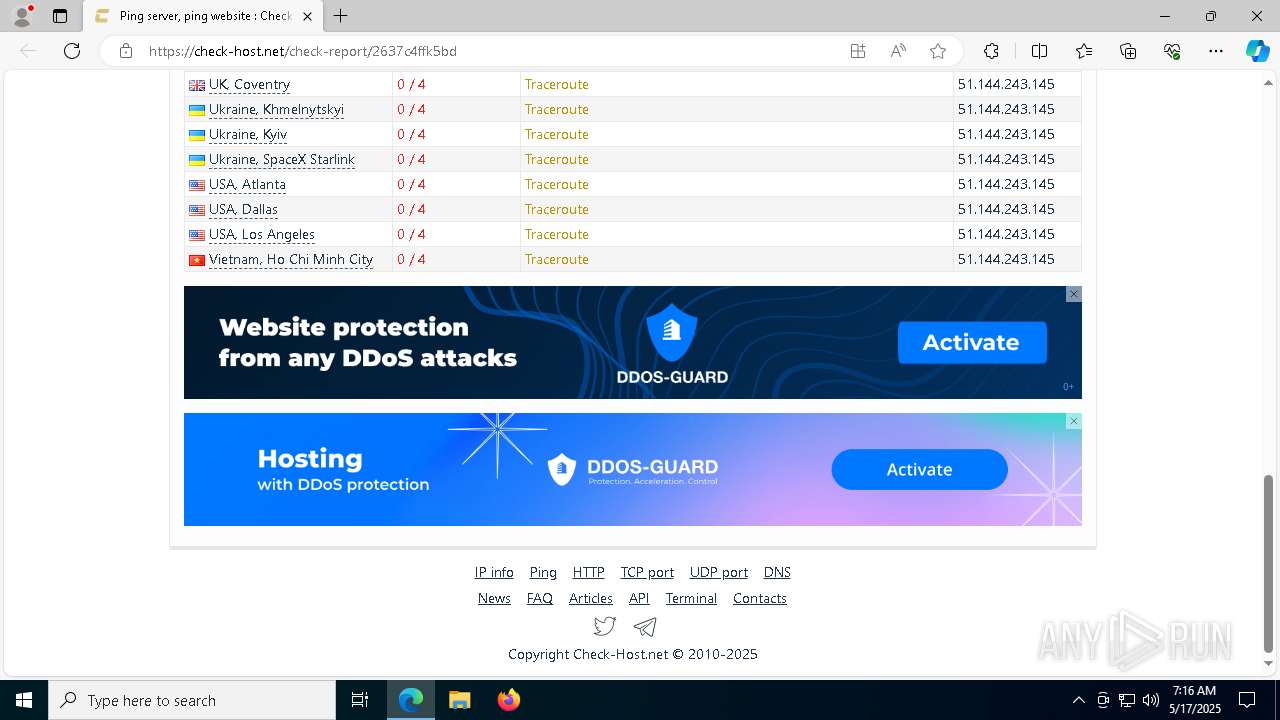Open Ukraine, Kyiv node link

(x=248, y=134)
